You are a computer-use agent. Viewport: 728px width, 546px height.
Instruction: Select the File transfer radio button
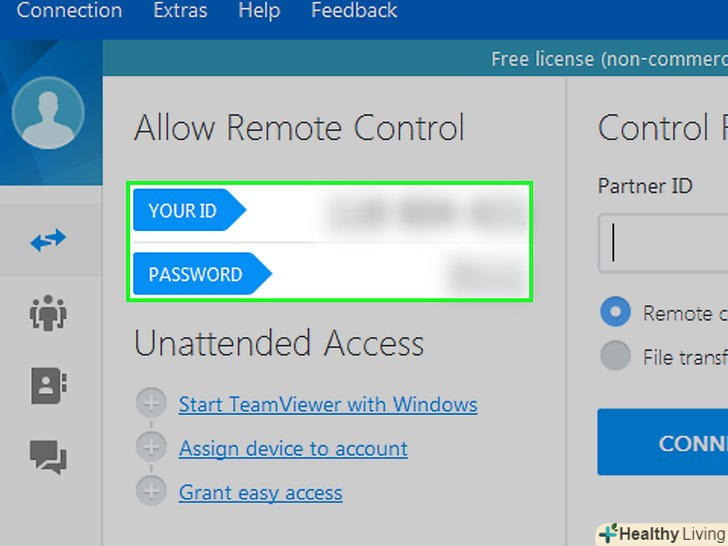pyautogui.click(x=615, y=355)
